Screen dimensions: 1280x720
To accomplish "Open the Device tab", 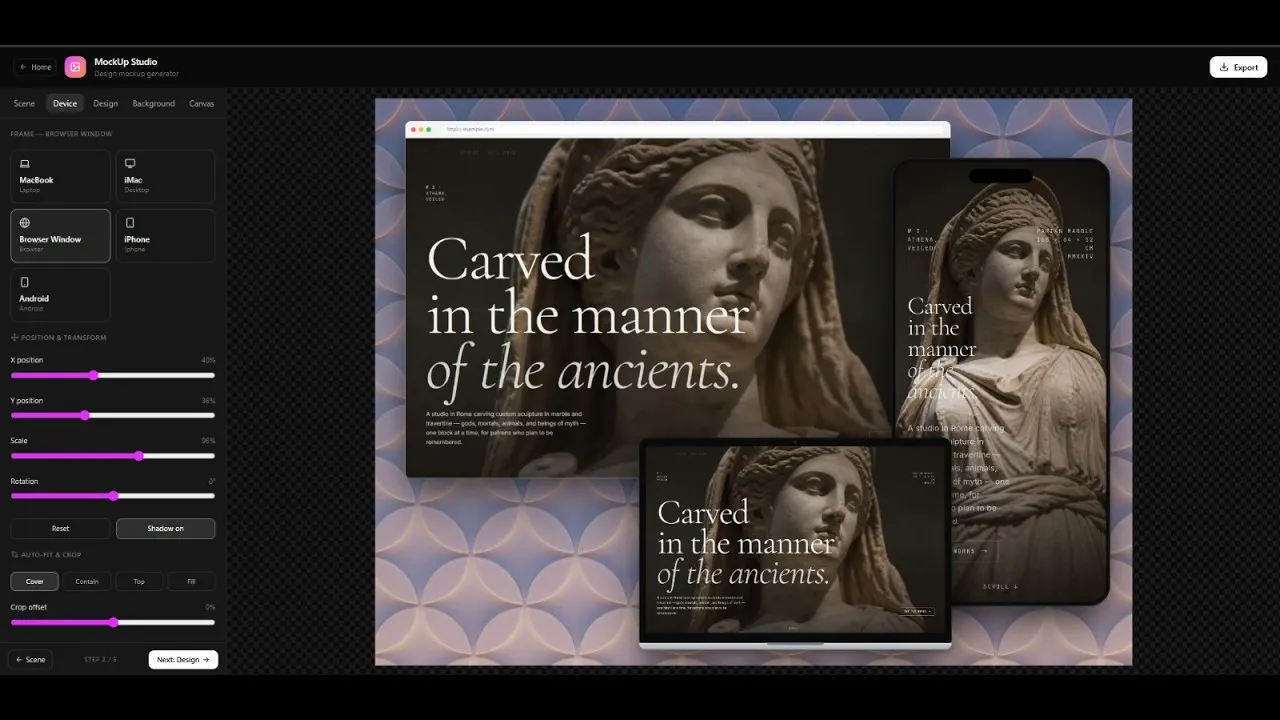I will pos(65,104).
